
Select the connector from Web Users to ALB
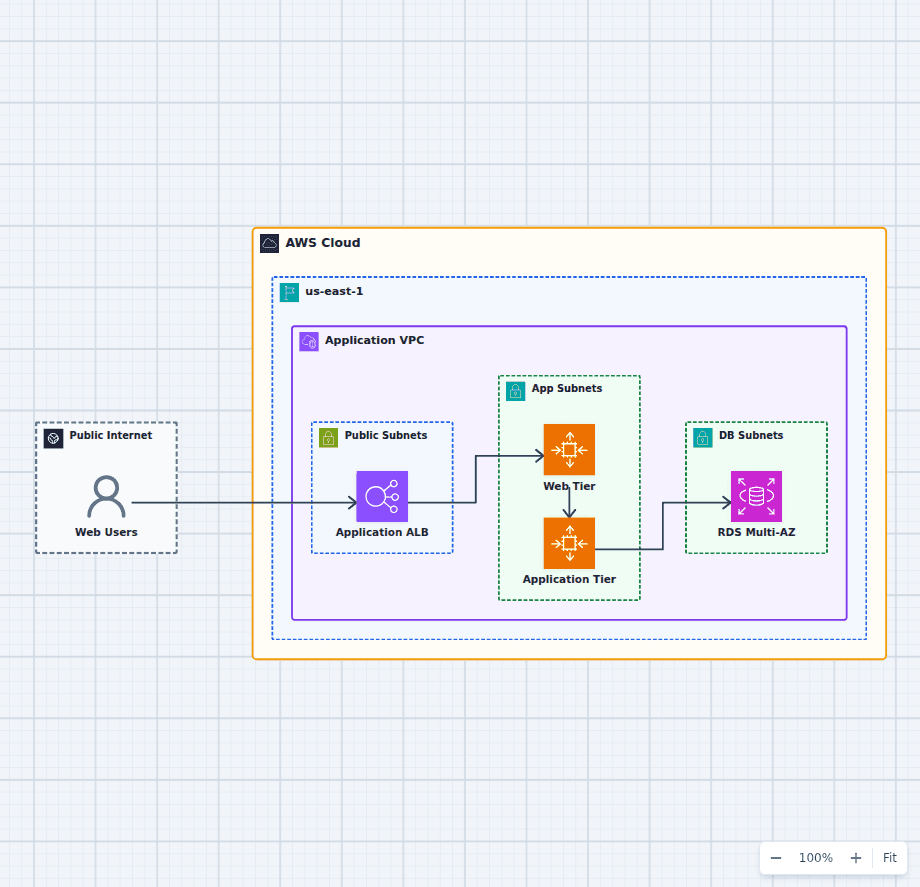pyautogui.click(x=243, y=503)
